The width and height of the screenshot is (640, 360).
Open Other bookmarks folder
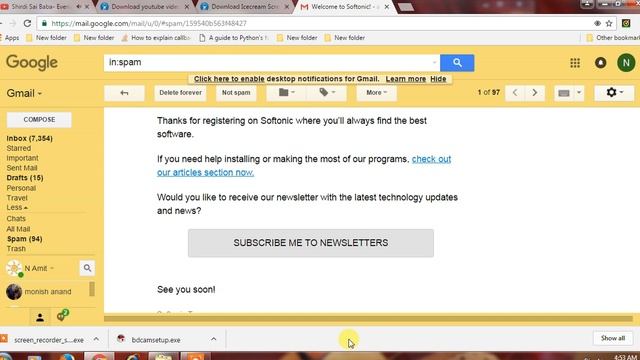[x=613, y=38]
